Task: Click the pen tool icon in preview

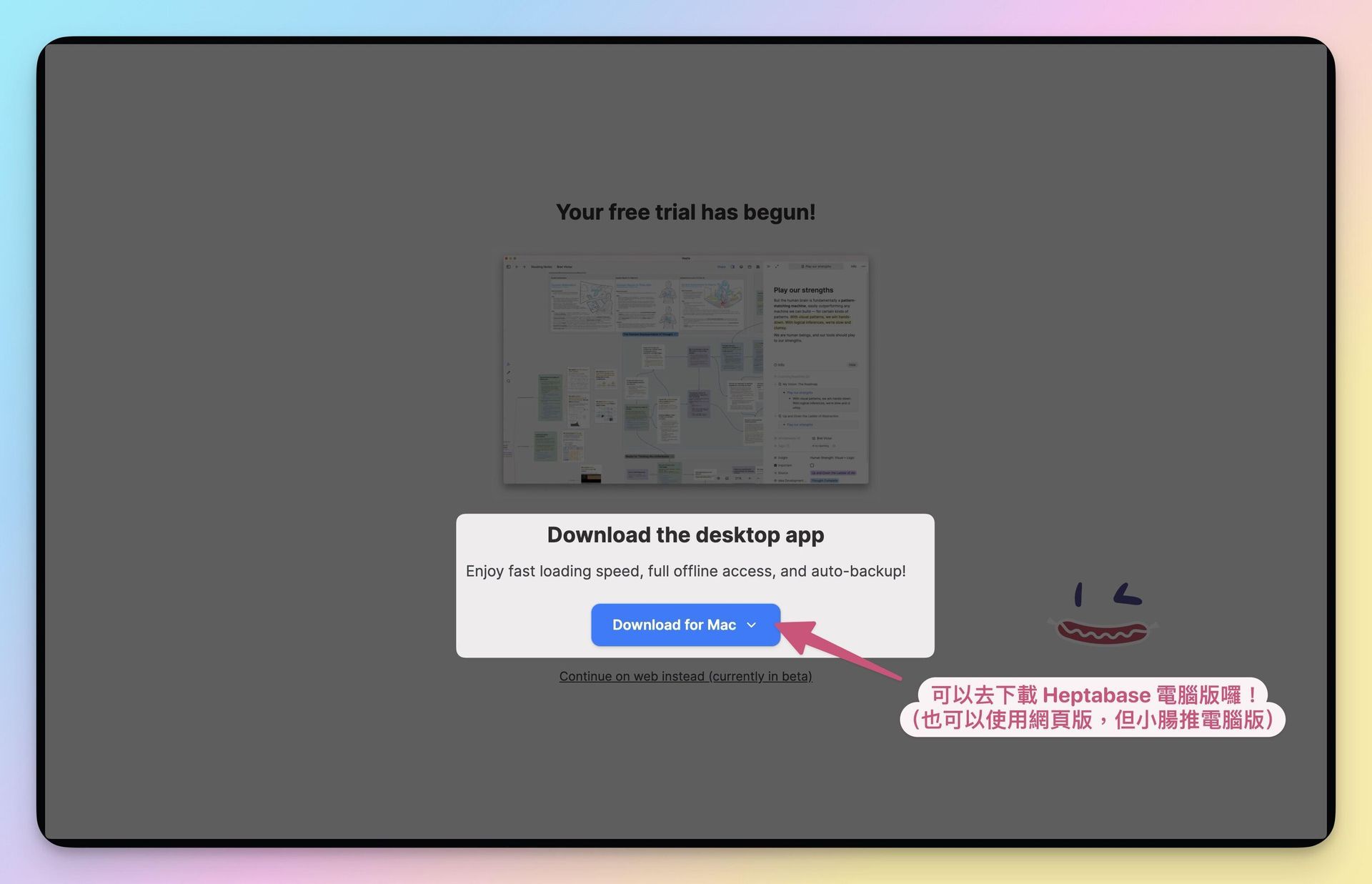Action: click(x=509, y=372)
